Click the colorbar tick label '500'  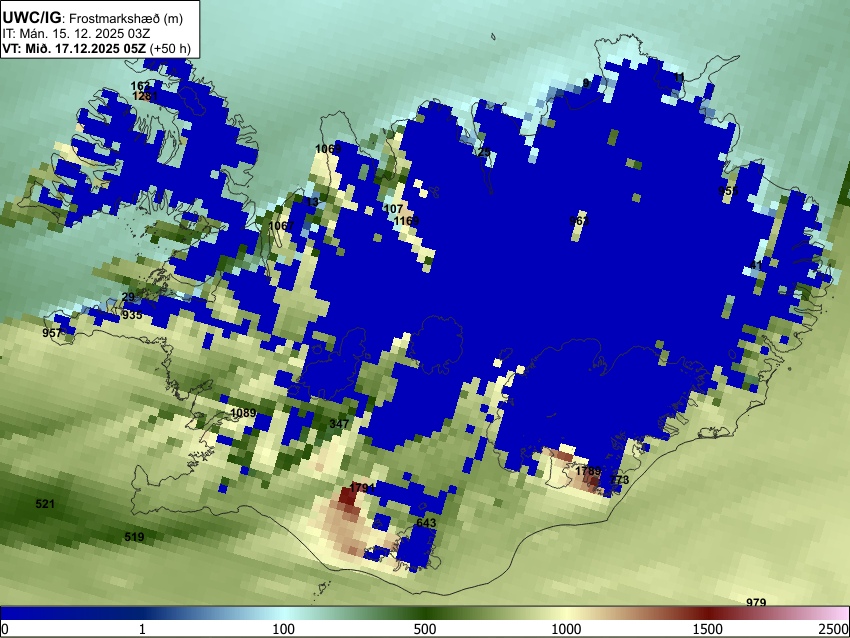tap(424, 629)
